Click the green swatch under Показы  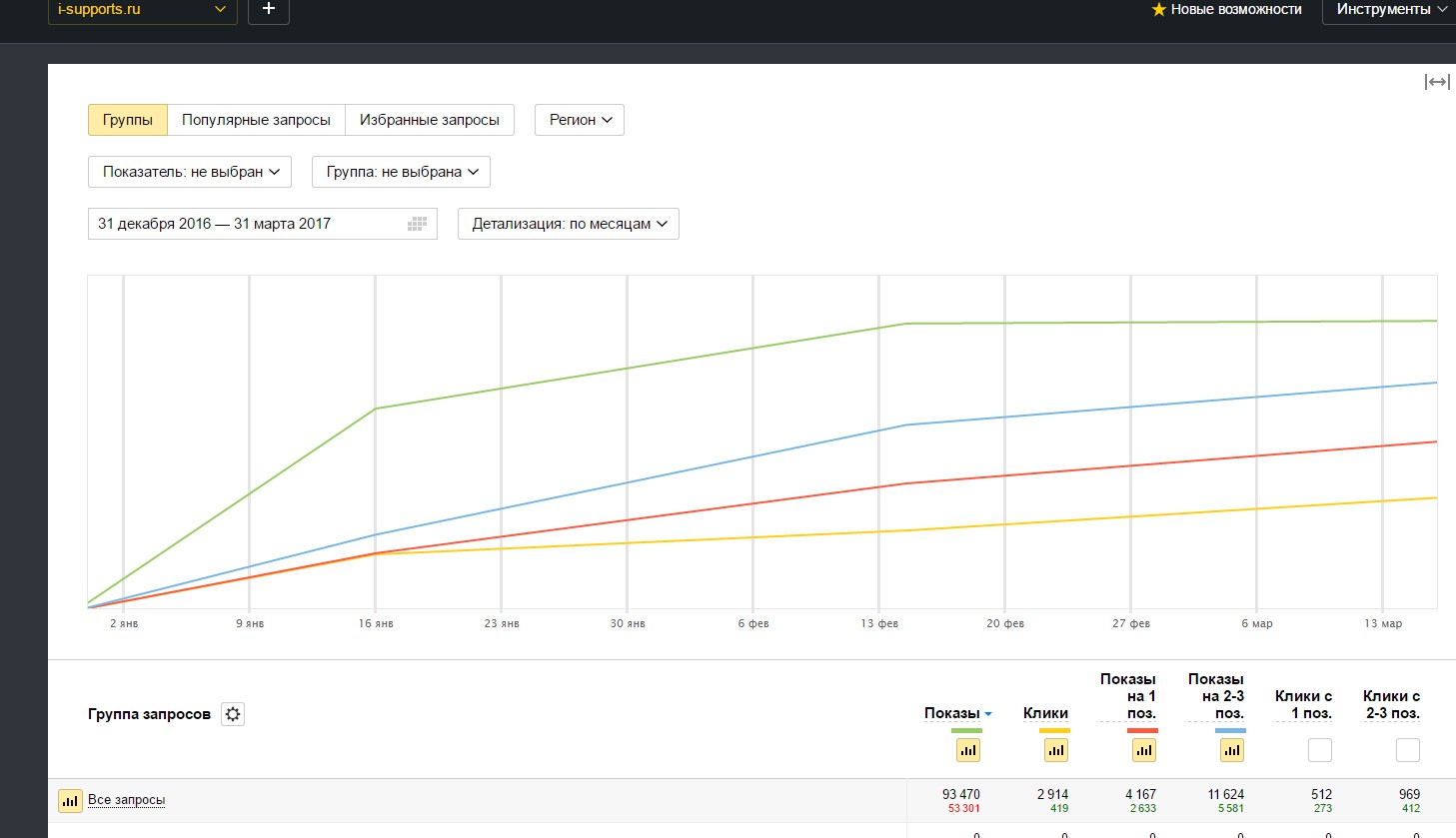[x=966, y=731]
